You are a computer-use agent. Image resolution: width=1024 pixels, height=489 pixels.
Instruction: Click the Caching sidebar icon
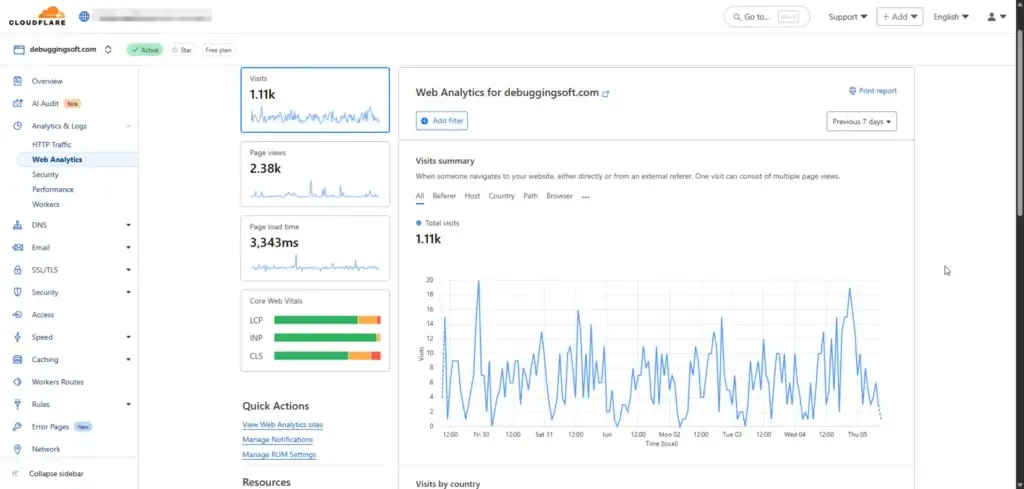[18, 360]
